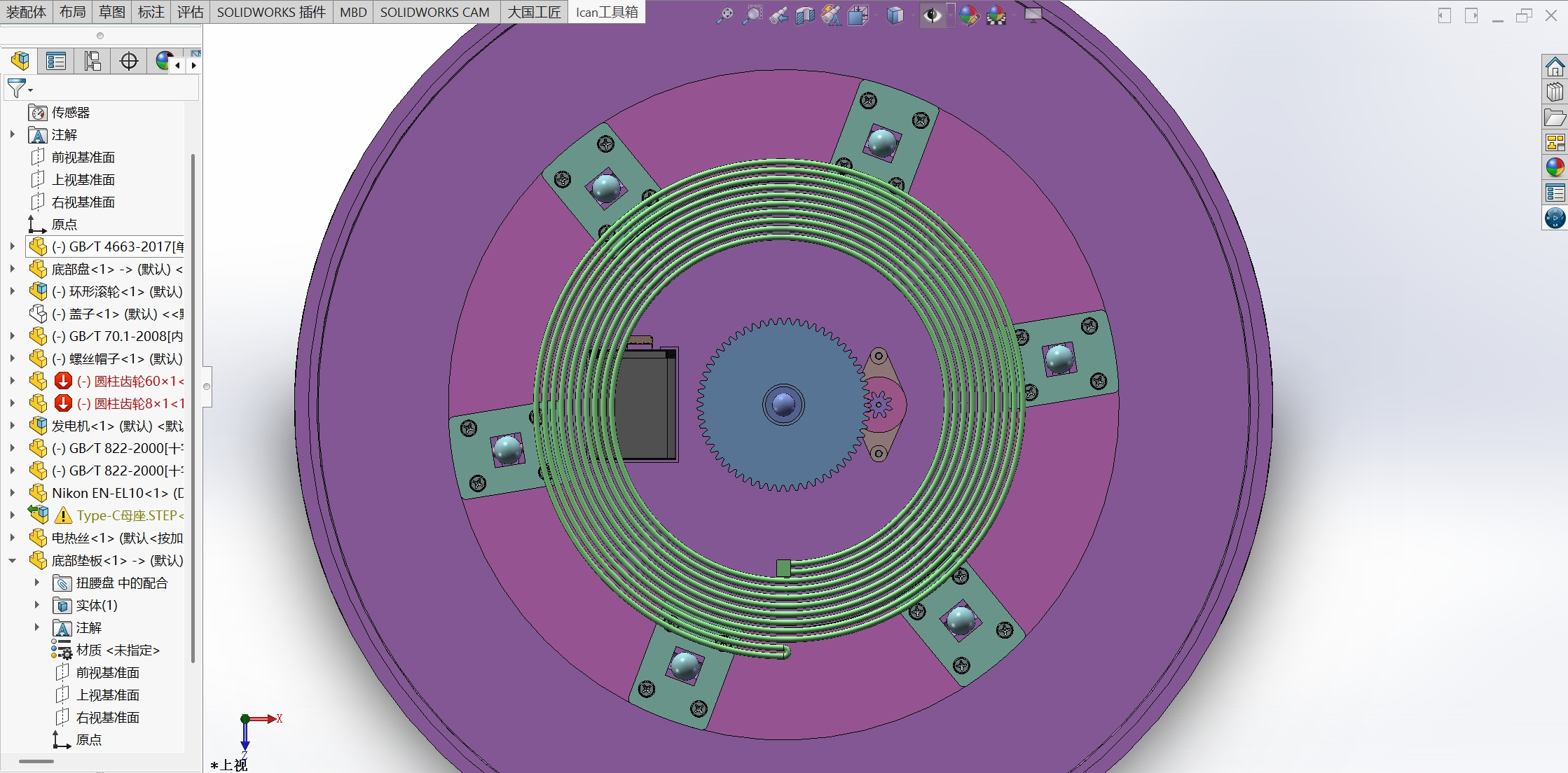Viewport: 1568px width, 773px height.
Task: Open the ConfigurationManager panel tab
Action: click(x=92, y=61)
